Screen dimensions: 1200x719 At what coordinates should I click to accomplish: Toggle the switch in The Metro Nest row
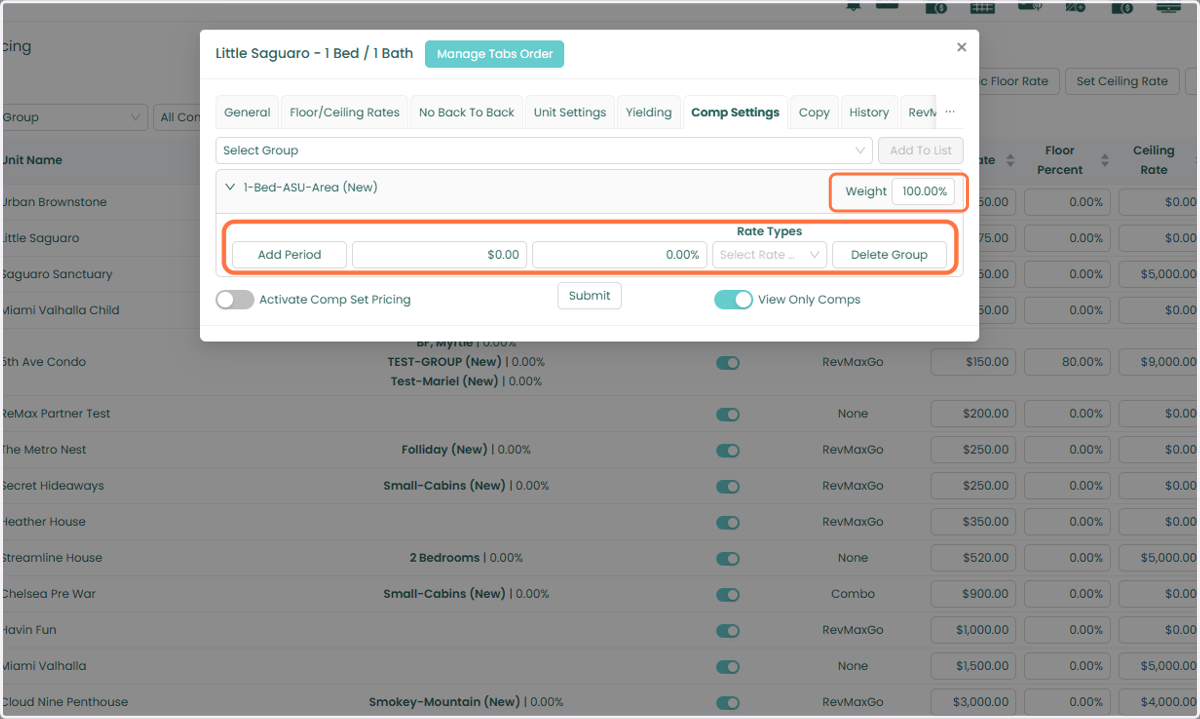click(728, 450)
